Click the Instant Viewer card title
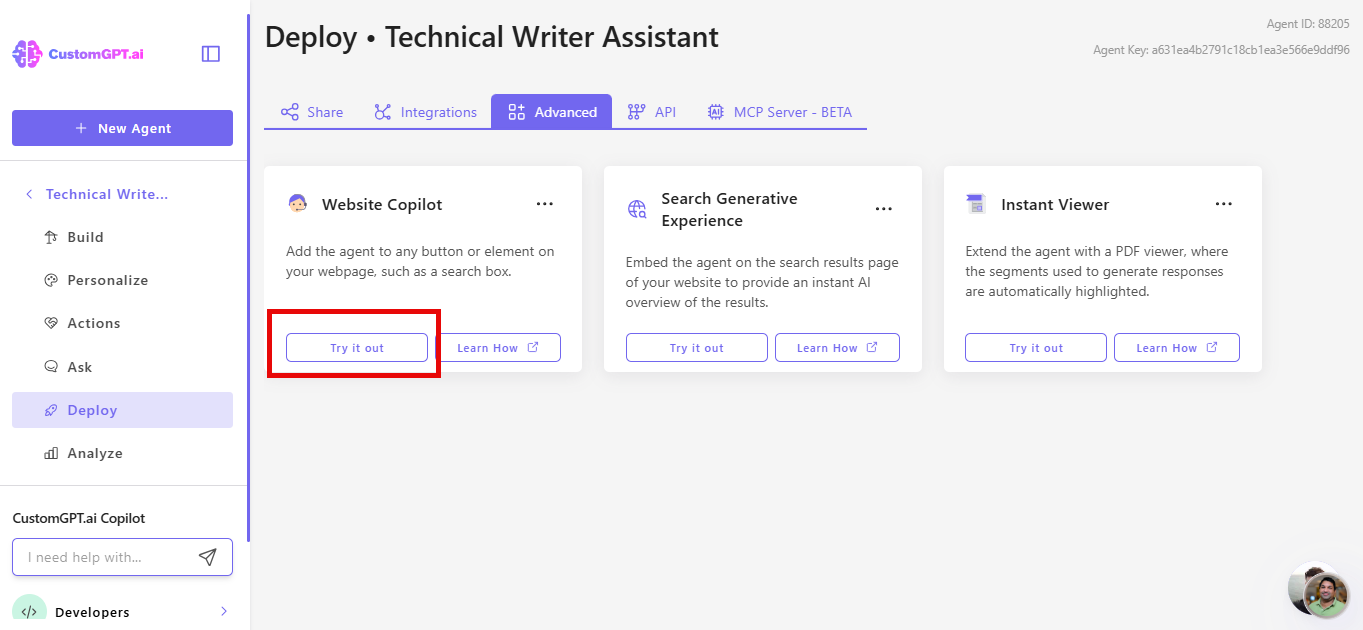Image resolution: width=1363 pixels, height=630 pixels. click(x=1055, y=204)
